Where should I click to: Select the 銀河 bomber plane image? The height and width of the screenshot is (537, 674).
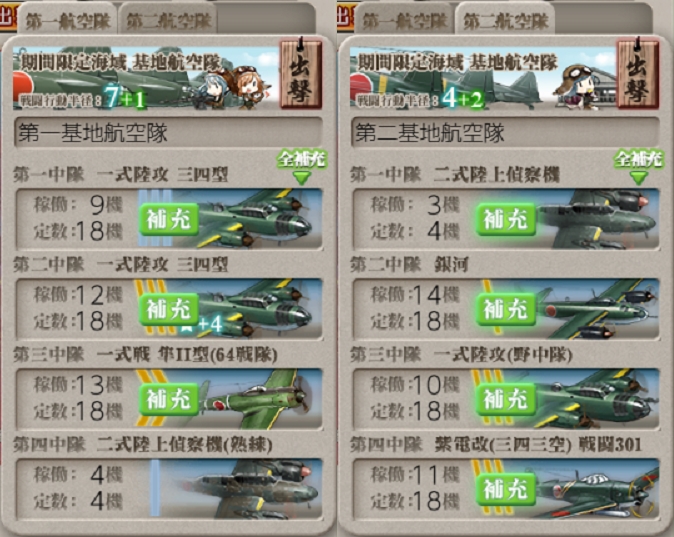tap(597, 308)
